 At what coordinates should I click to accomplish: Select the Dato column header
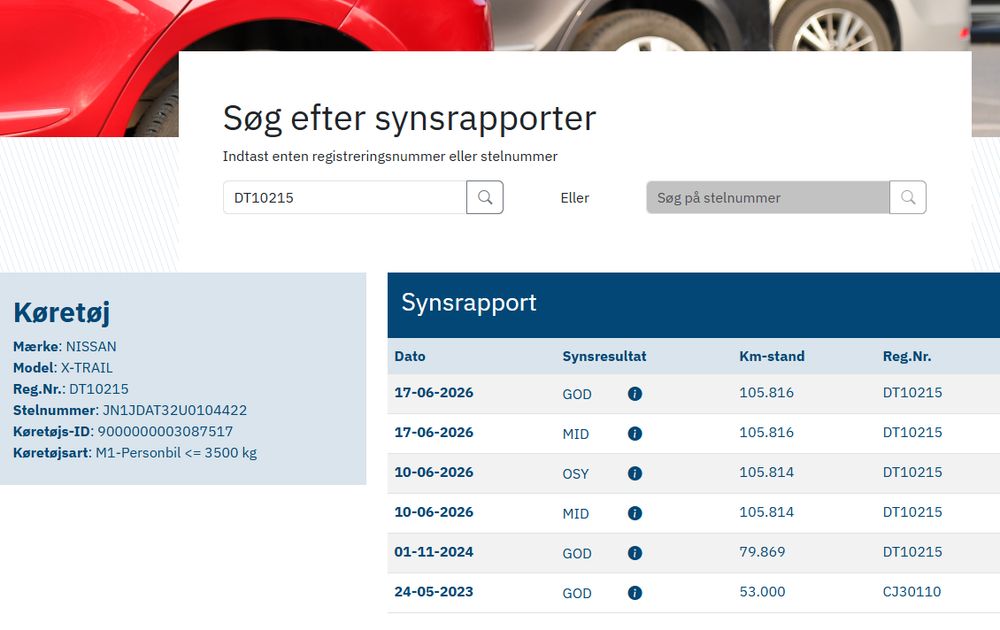coord(409,356)
